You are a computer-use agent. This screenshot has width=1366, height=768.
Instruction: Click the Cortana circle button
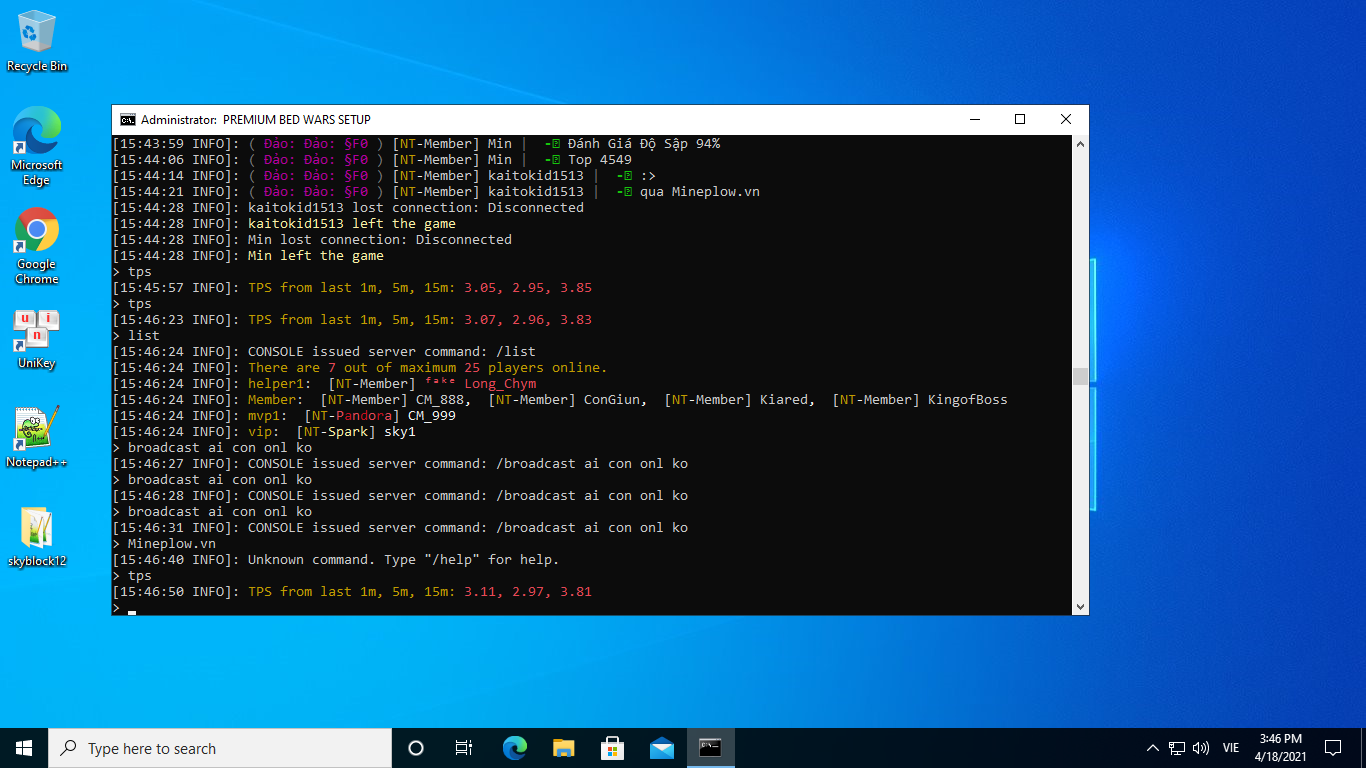[x=416, y=748]
